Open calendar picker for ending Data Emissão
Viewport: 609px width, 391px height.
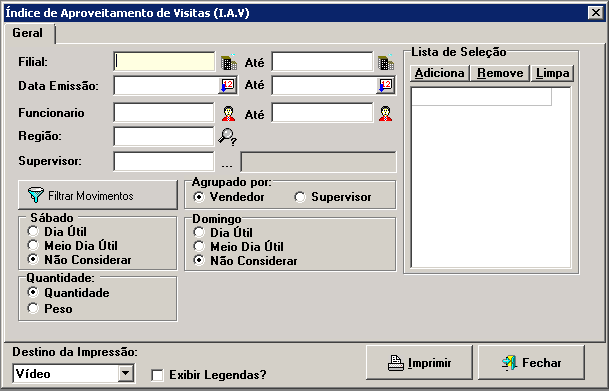tap(385, 85)
